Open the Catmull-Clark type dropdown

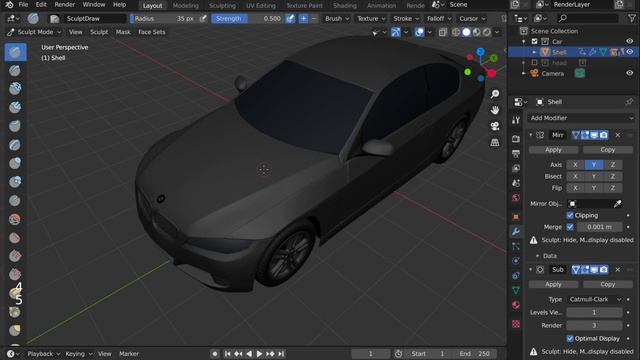(x=596, y=299)
